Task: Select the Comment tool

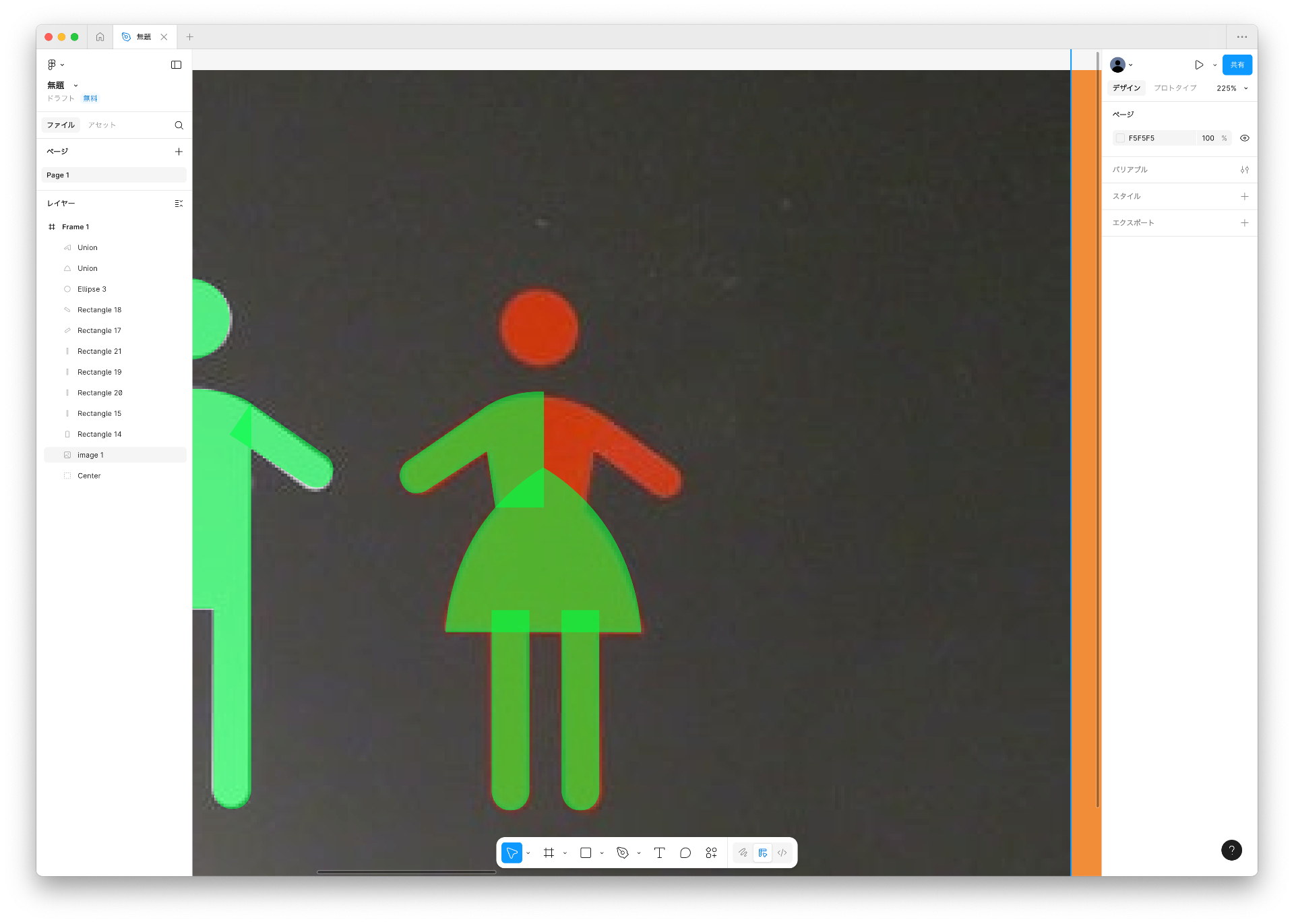Action: tap(685, 853)
